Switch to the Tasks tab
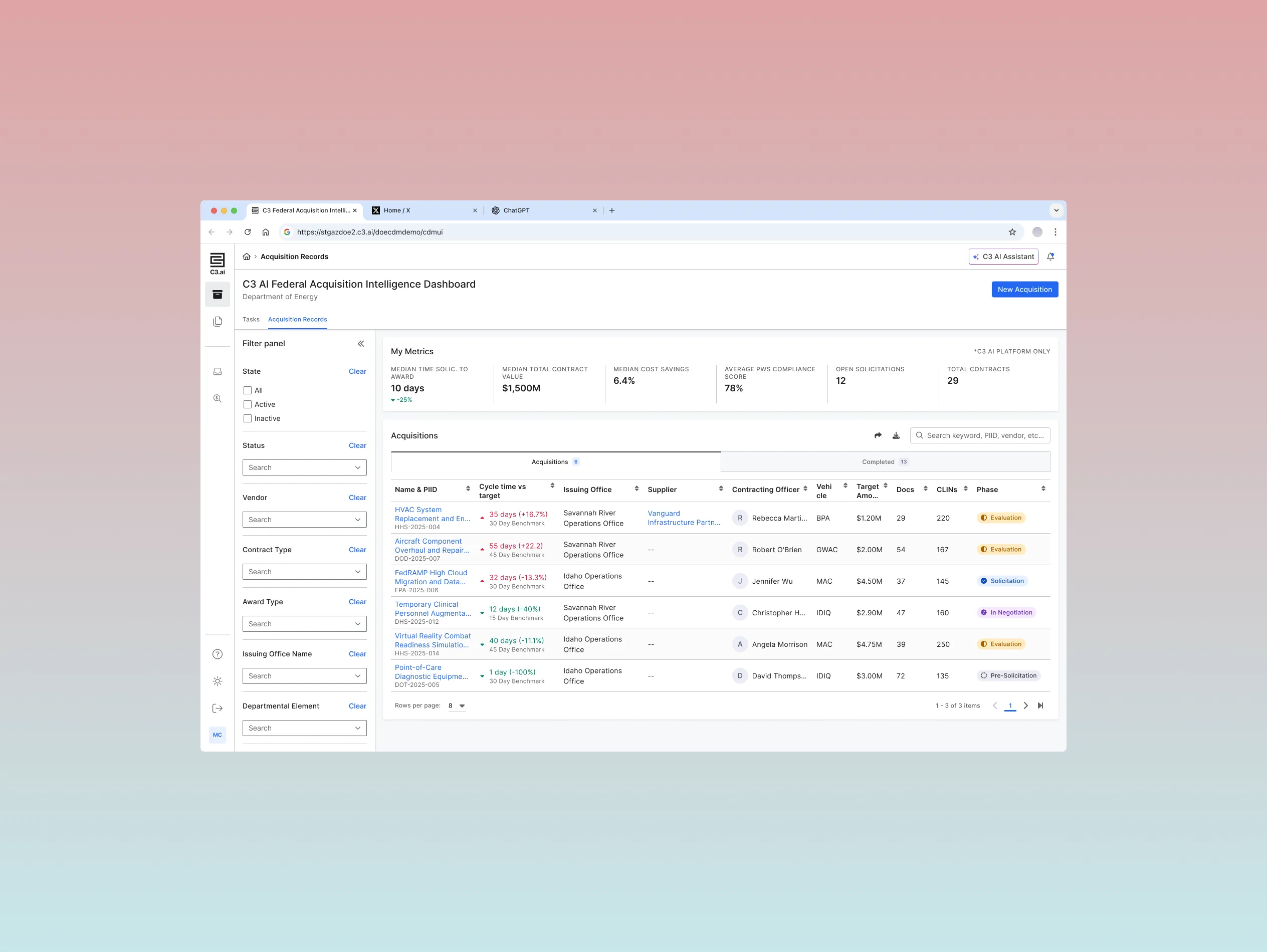This screenshot has width=1267, height=952. [251, 320]
